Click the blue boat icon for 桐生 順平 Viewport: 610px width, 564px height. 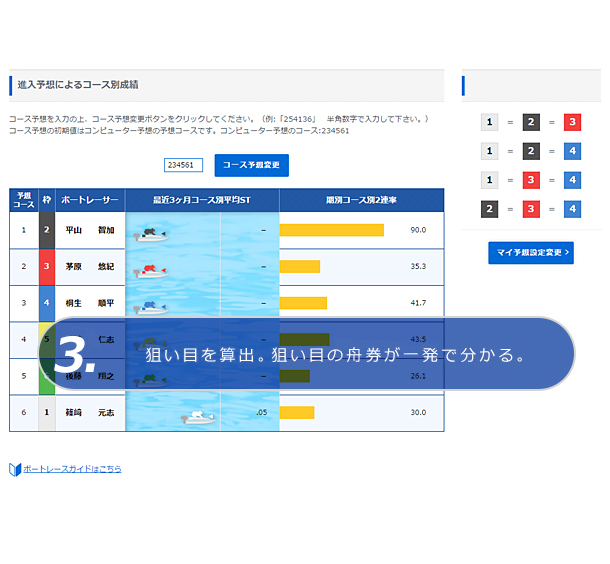tap(148, 306)
